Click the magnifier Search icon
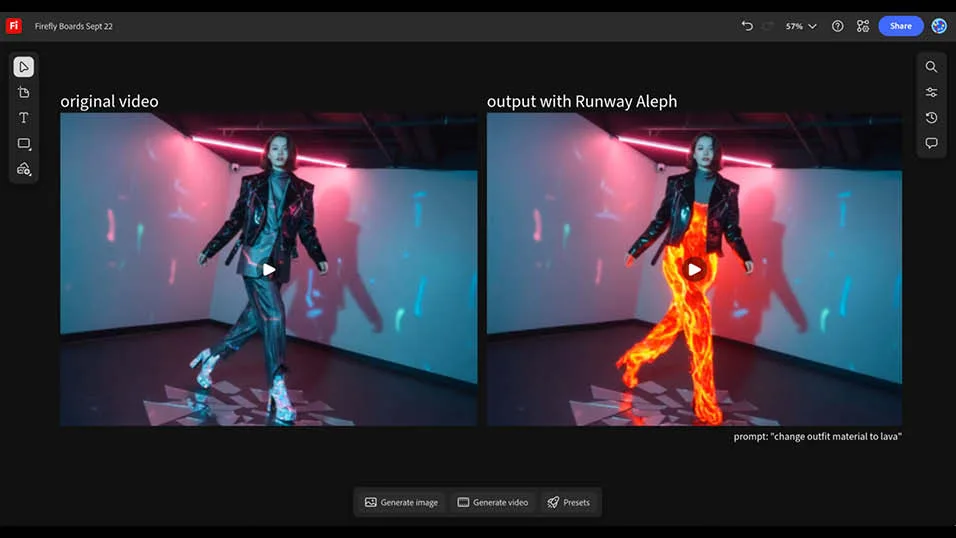The height and width of the screenshot is (538, 956). click(931, 67)
